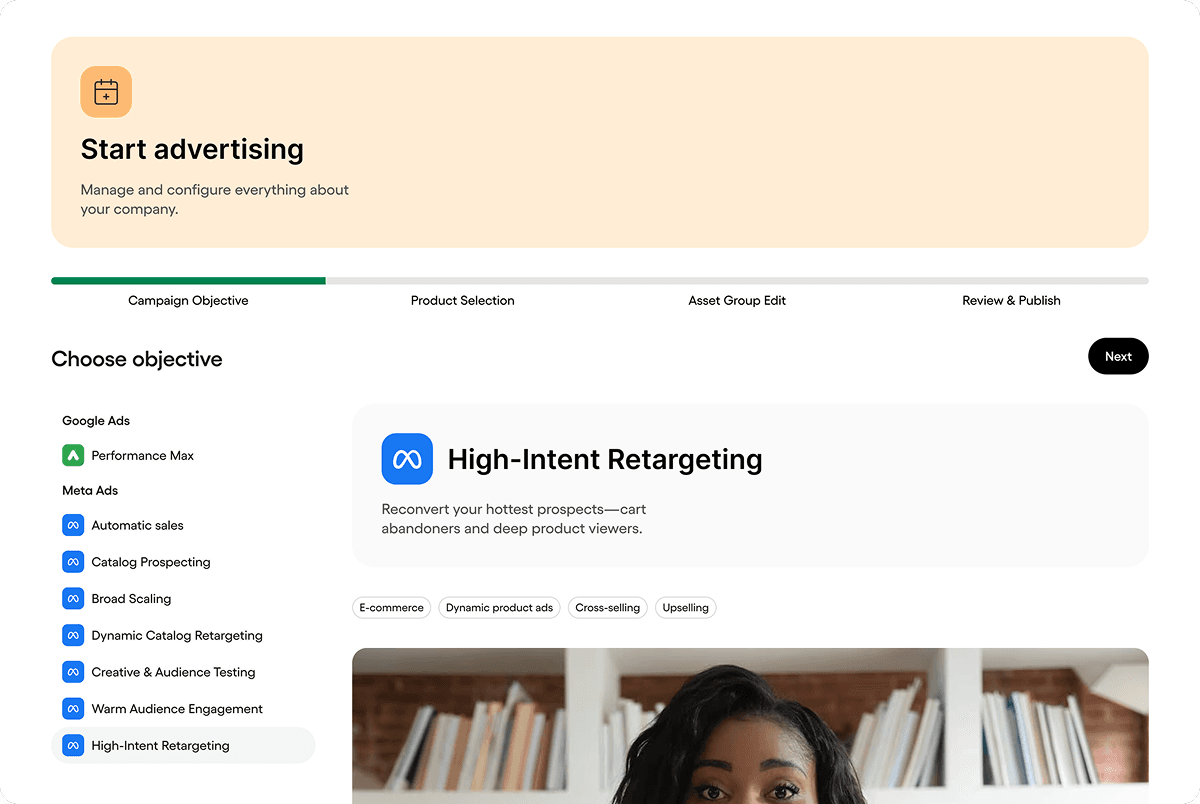Click the Upselling tag
1200x804 pixels.
point(686,607)
